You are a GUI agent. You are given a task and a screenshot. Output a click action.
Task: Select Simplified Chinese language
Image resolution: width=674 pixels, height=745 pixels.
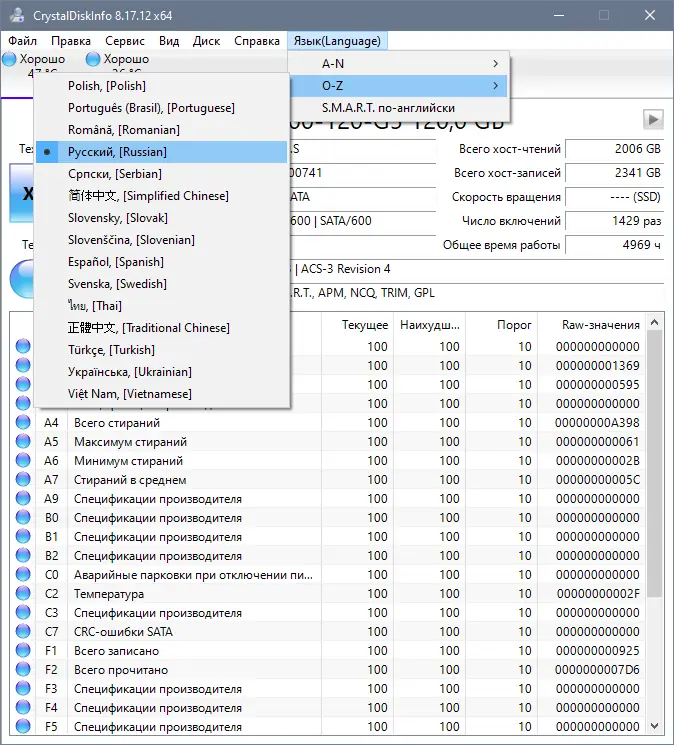click(x=161, y=196)
